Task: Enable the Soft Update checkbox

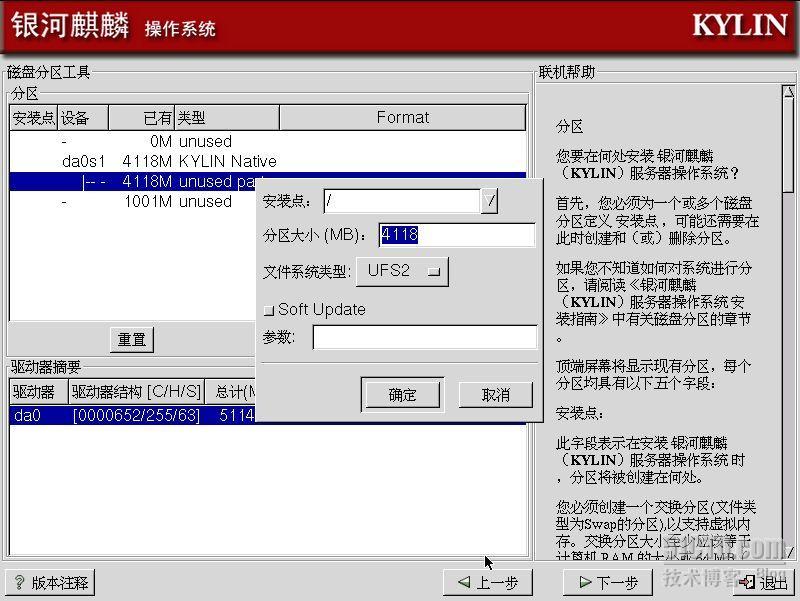Action: [x=269, y=310]
